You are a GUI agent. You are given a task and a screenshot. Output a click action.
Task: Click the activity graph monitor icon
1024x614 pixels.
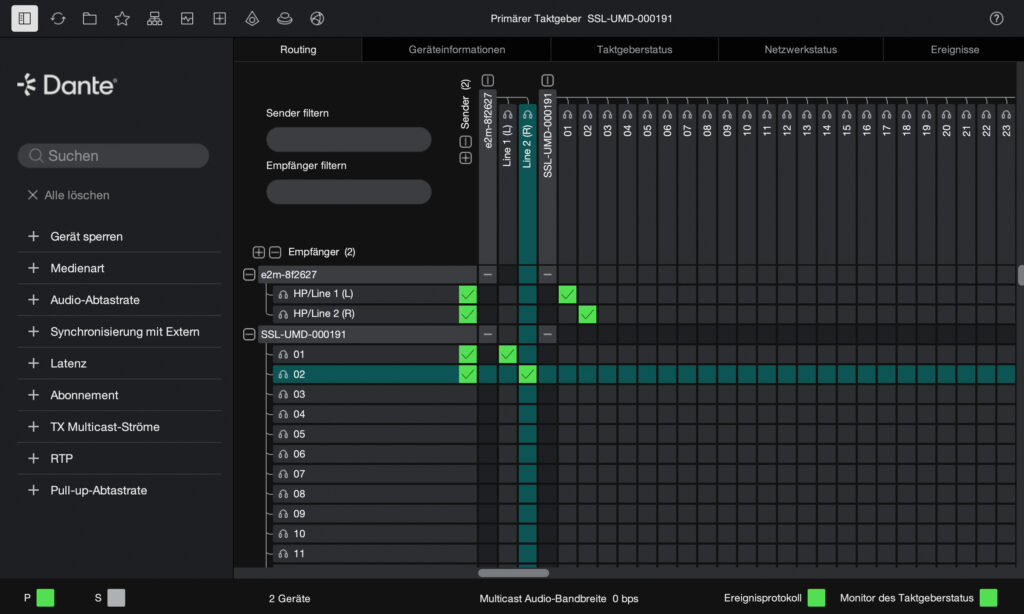coord(187,18)
